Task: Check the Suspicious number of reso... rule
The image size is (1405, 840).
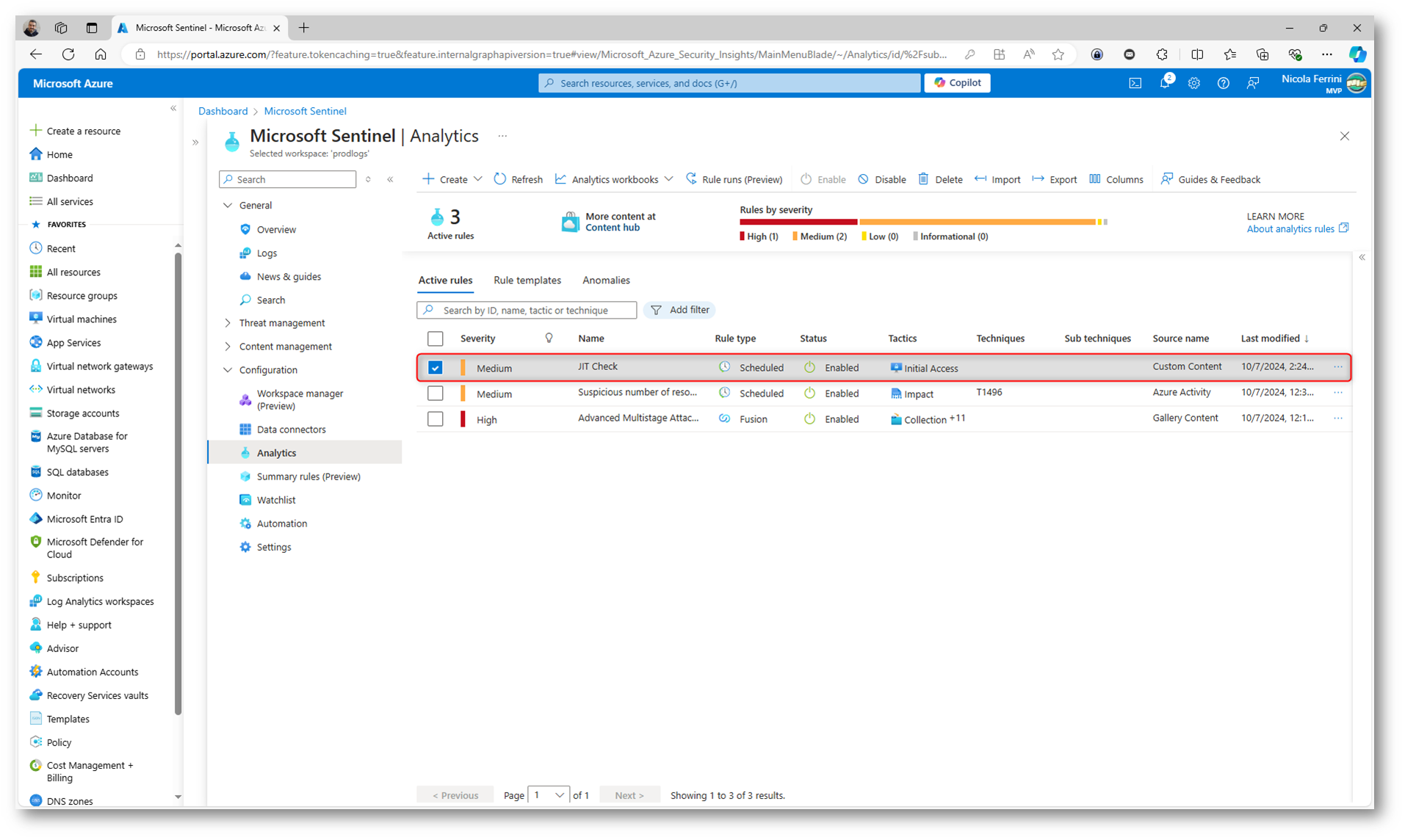Action: 436,394
